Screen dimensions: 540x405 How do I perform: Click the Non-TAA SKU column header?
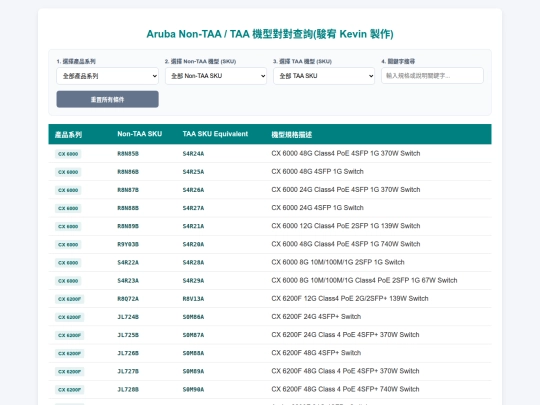tap(139, 134)
